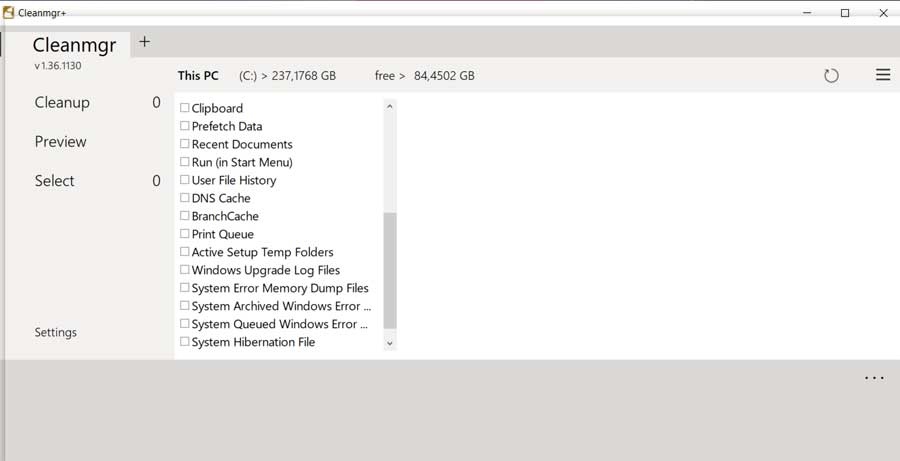
Task: Click the refresh icon next to drive info
Action: click(831, 76)
